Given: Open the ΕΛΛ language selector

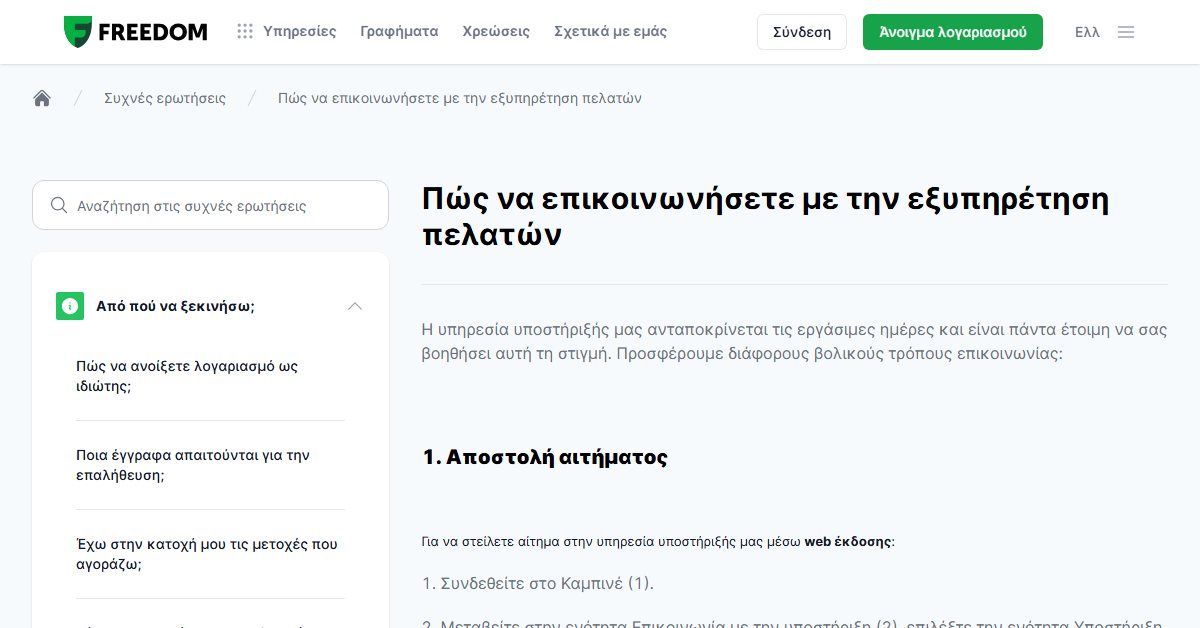Looking at the screenshot, I should pos(1087,32).
